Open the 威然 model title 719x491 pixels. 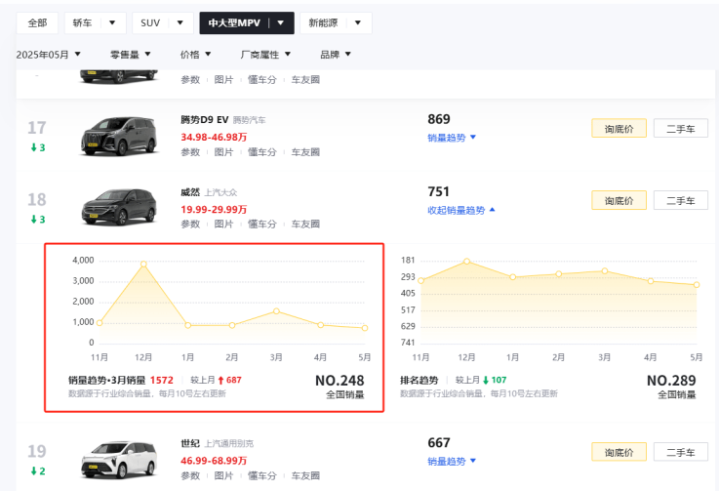[x=190, y=192]
